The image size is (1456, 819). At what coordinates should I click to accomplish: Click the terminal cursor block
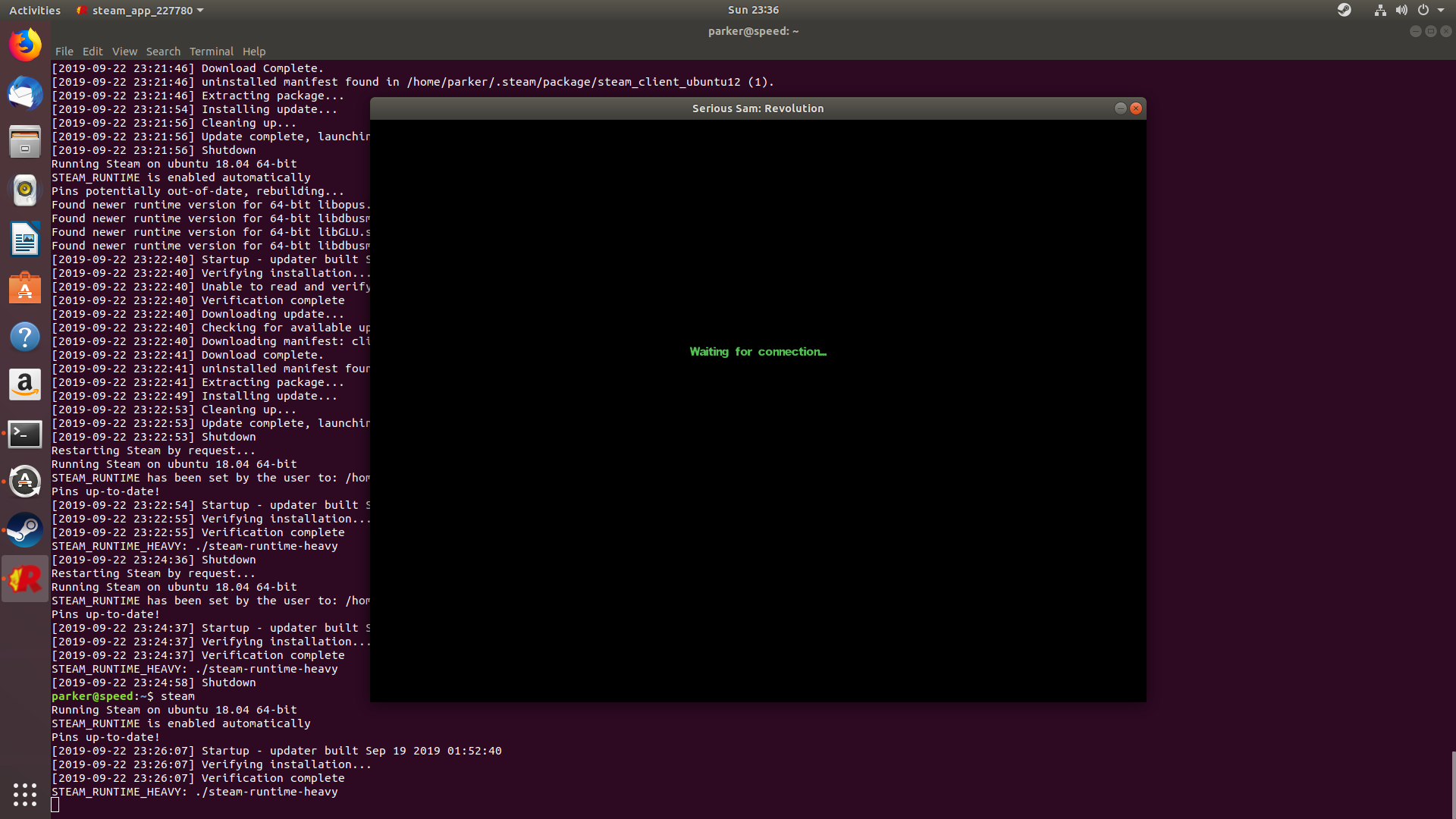(55, 805)
